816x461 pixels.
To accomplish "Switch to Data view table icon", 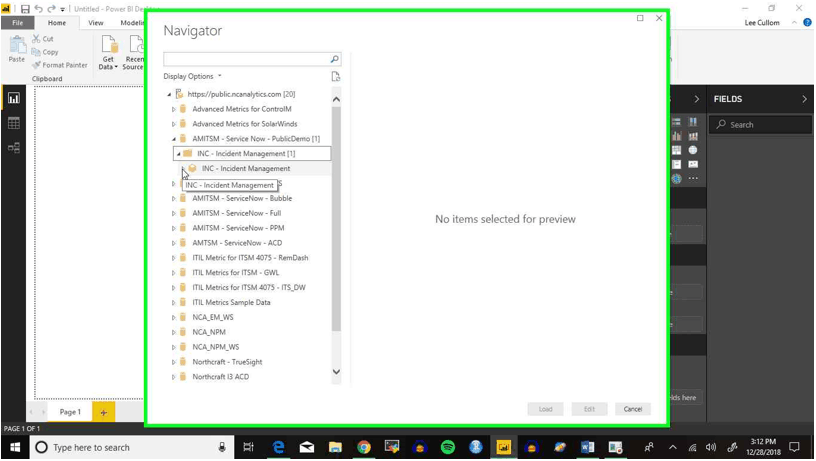I will (14, 123).
